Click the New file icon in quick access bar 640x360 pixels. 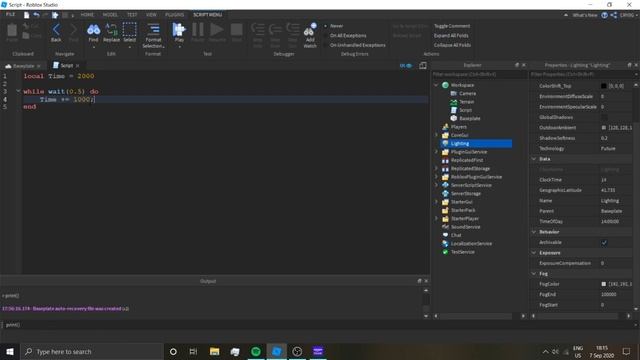coord(27,15)
